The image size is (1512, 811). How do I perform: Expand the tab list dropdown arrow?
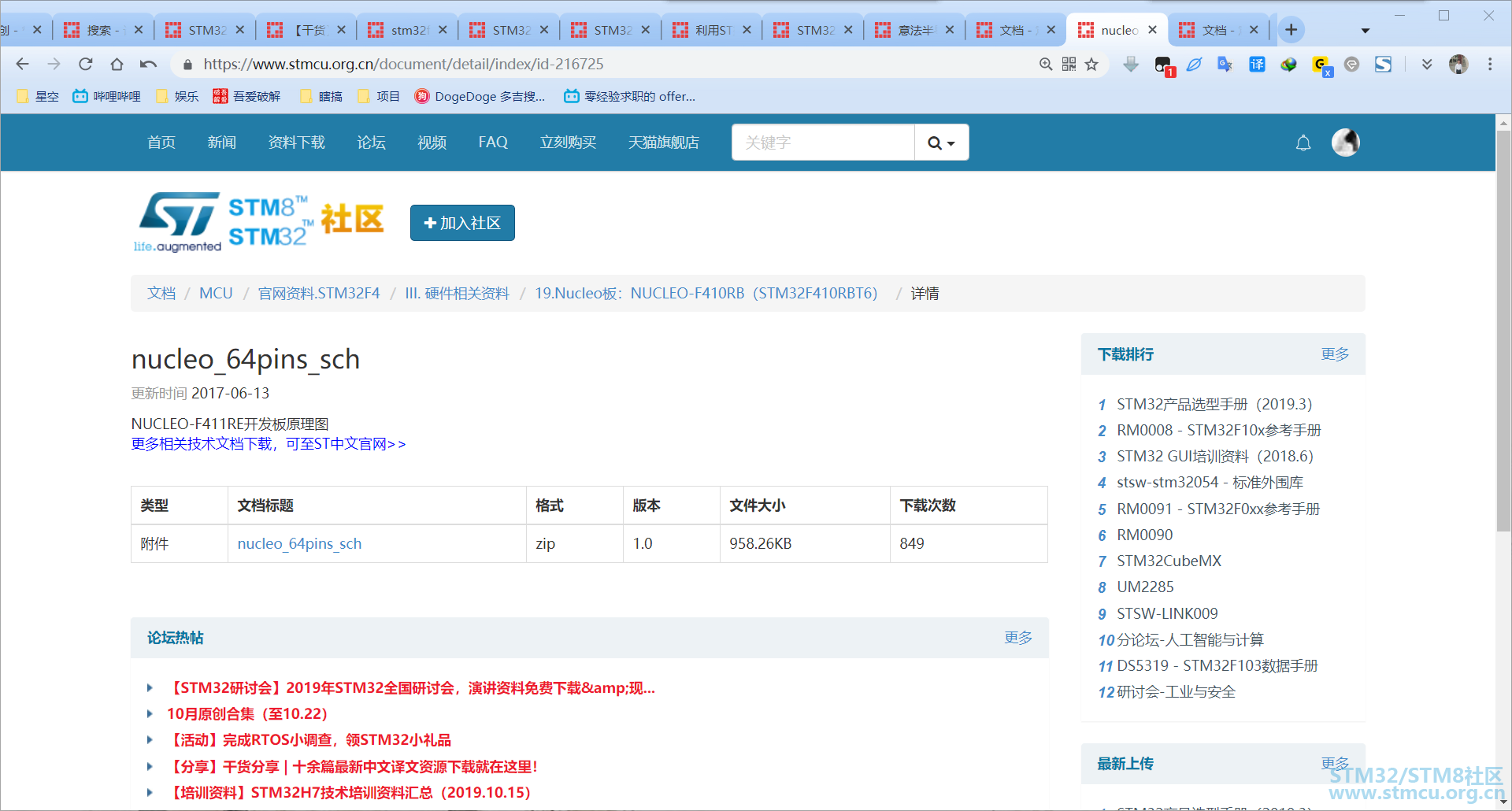(1366, 31)
